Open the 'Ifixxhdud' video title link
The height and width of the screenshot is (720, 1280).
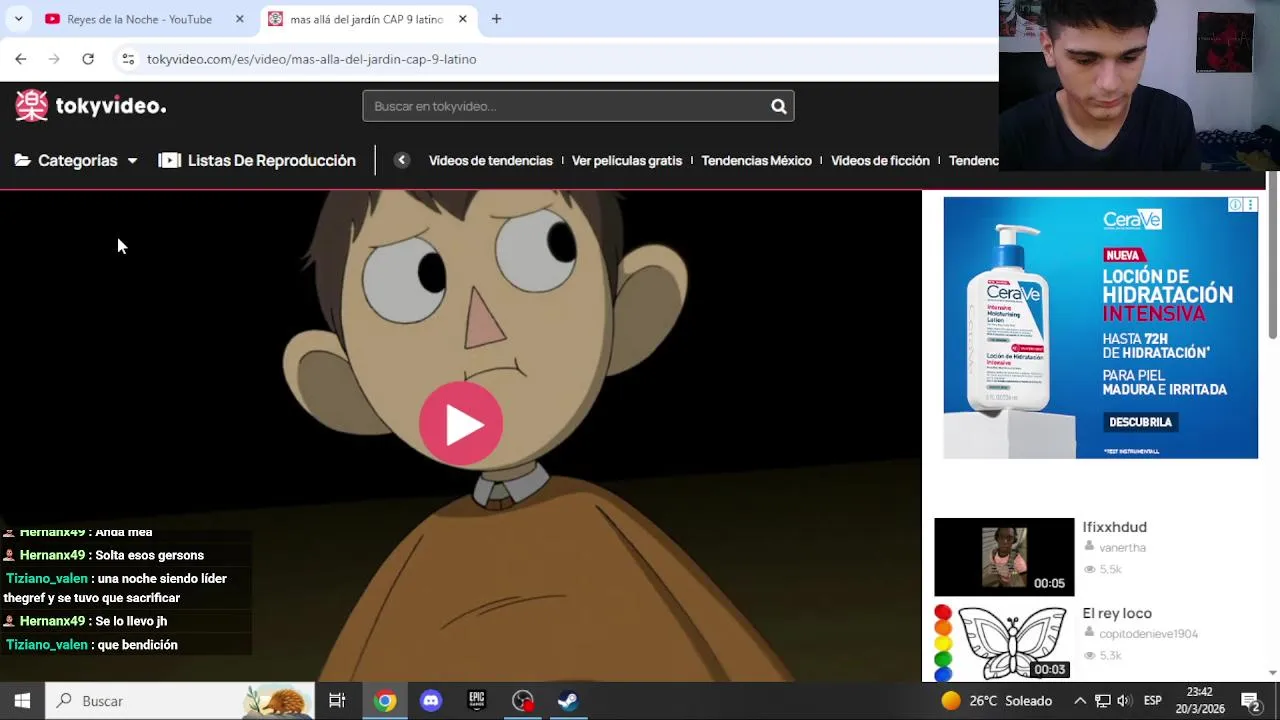click(1114, 527)
